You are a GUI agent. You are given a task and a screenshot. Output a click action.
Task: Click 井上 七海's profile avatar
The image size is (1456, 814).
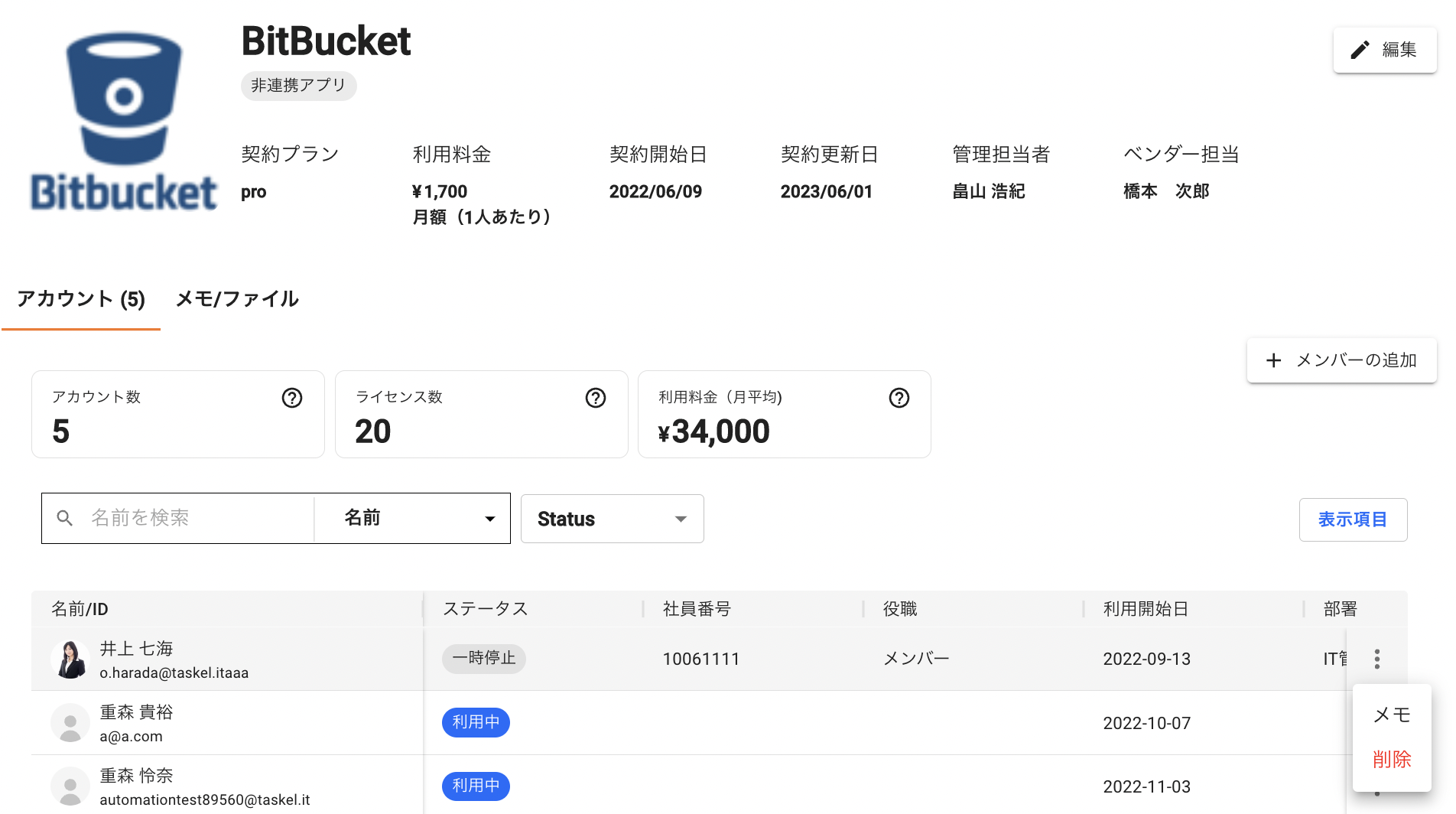(x=70, y=659)
